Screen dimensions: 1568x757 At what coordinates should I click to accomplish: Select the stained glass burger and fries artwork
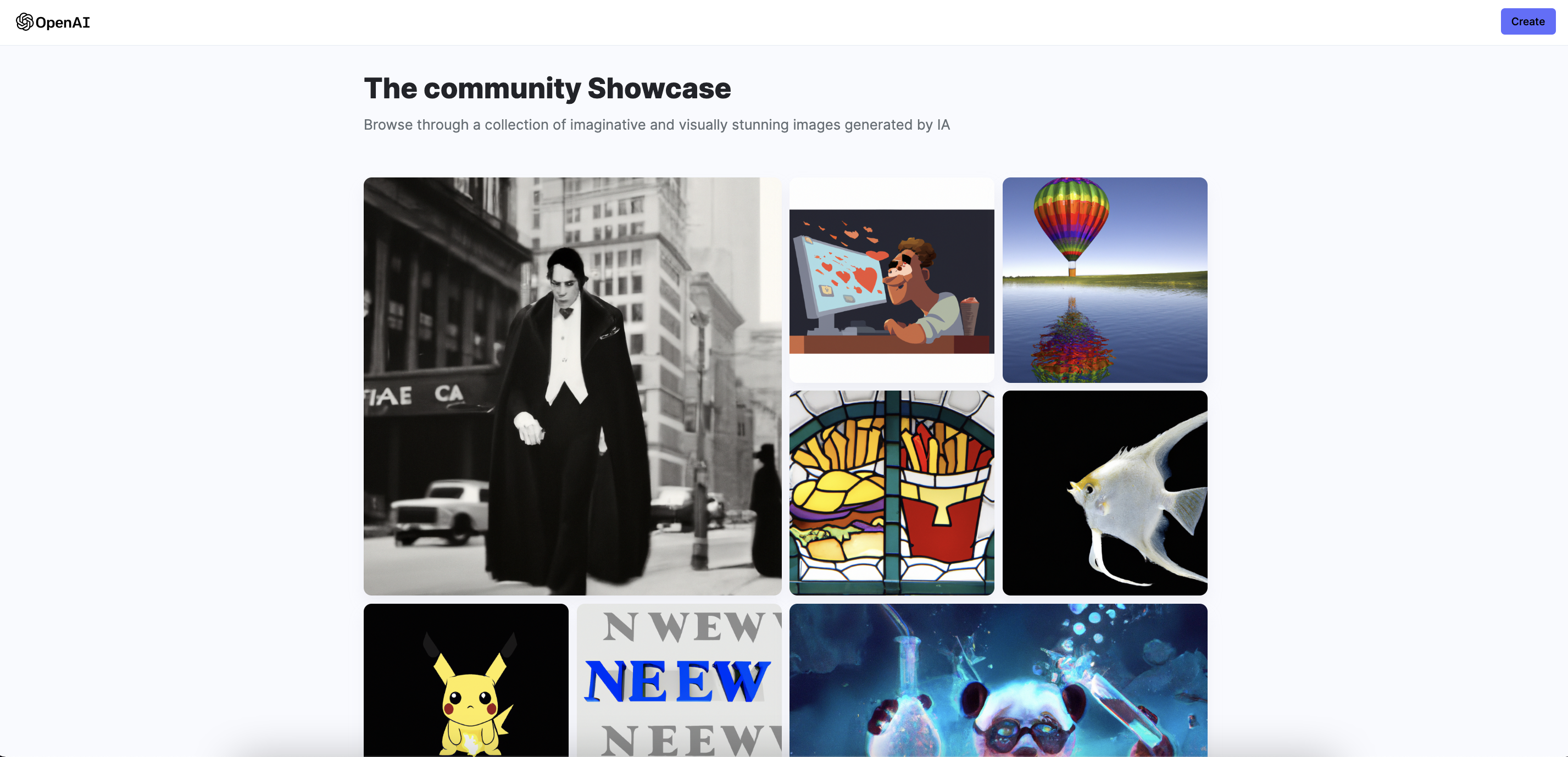coord(891,493)
